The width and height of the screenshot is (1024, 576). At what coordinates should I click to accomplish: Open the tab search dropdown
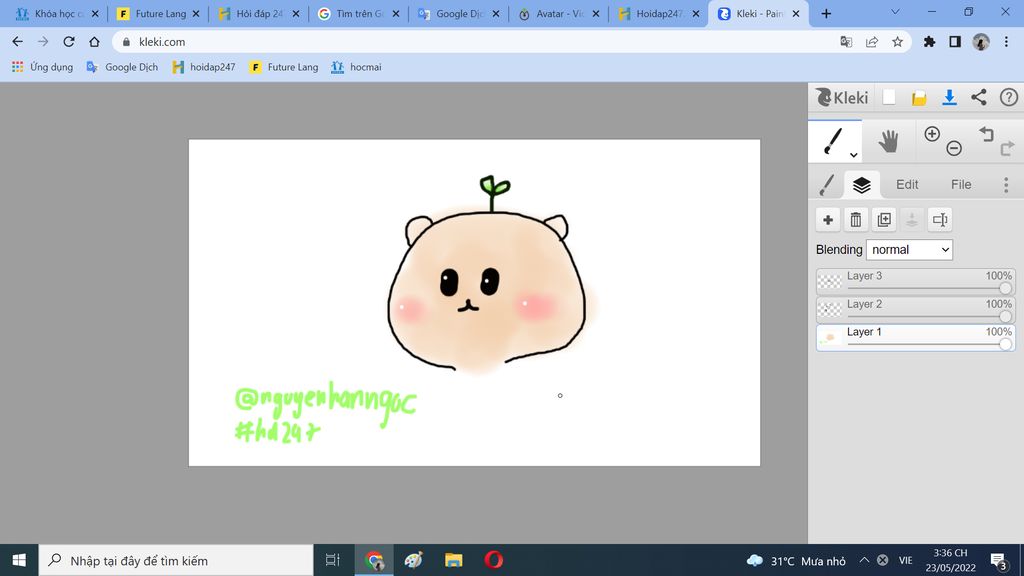[x=895, y=12]
